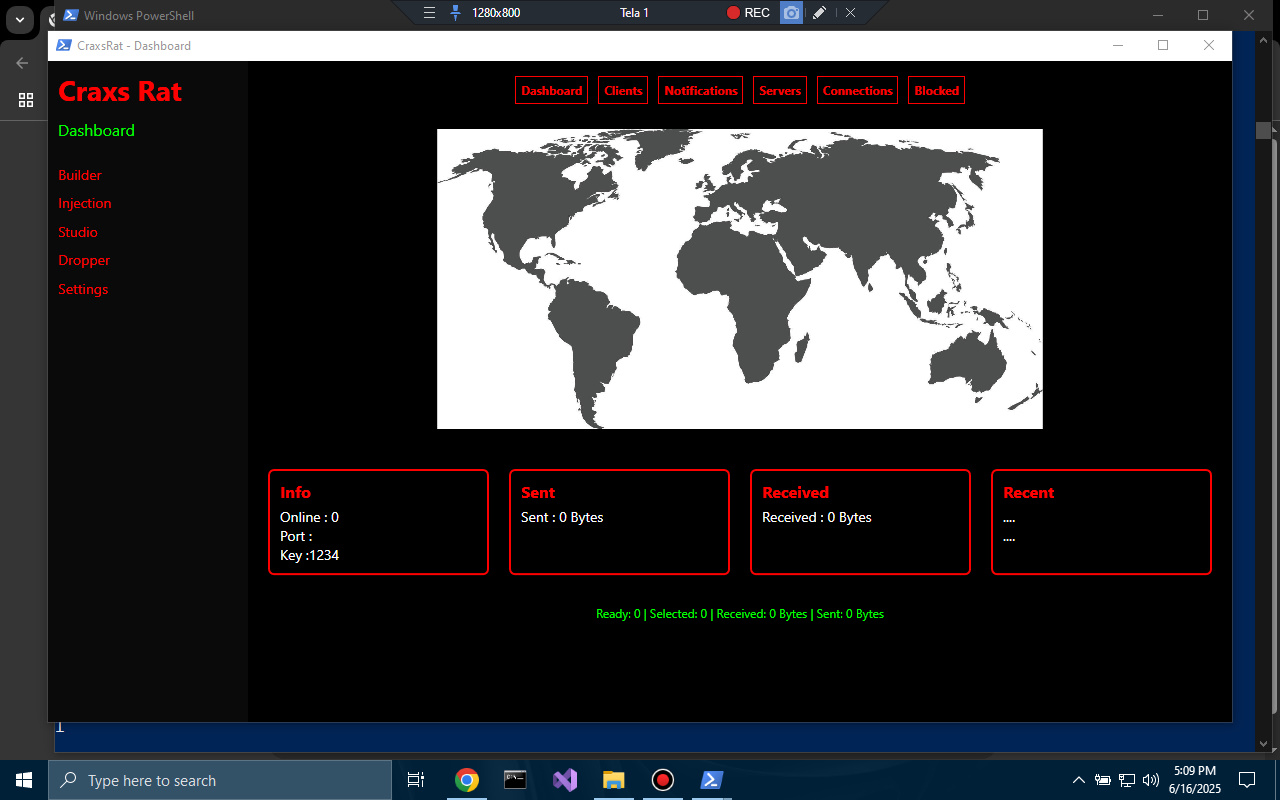Click the PowerShell scrollbar up arrow
Image resolution: width=1280 pixels, height=800 pixels.
pyautogui.click(x=1263, y=40)
